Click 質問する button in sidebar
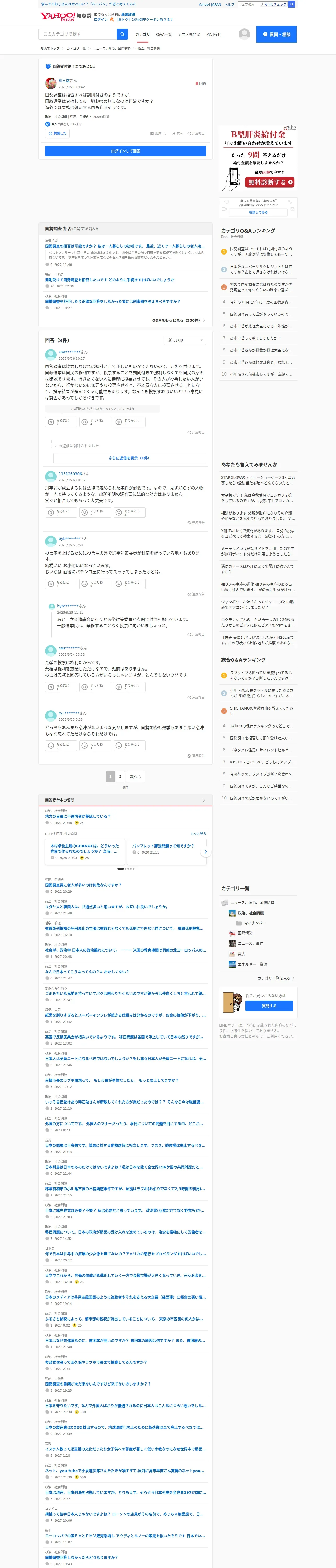Image resolution: width=336 pixels, height=1568 pixels. pyautogui.click(x=269, y=1006)
